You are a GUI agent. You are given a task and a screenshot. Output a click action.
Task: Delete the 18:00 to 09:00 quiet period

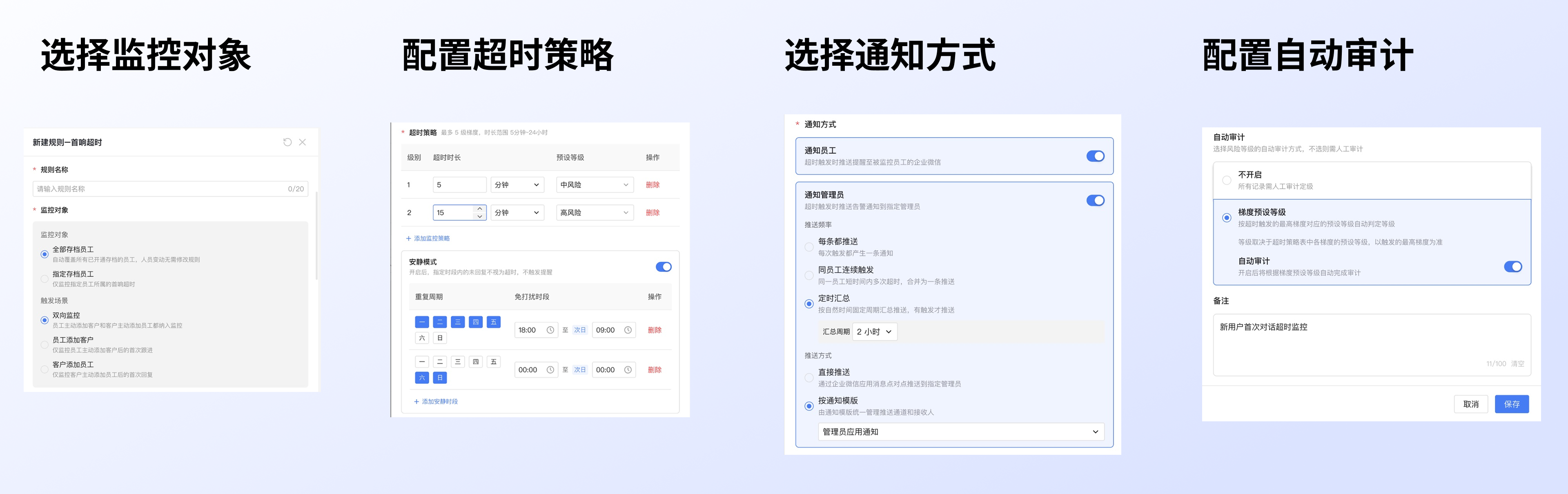click(x=654, y=330)
